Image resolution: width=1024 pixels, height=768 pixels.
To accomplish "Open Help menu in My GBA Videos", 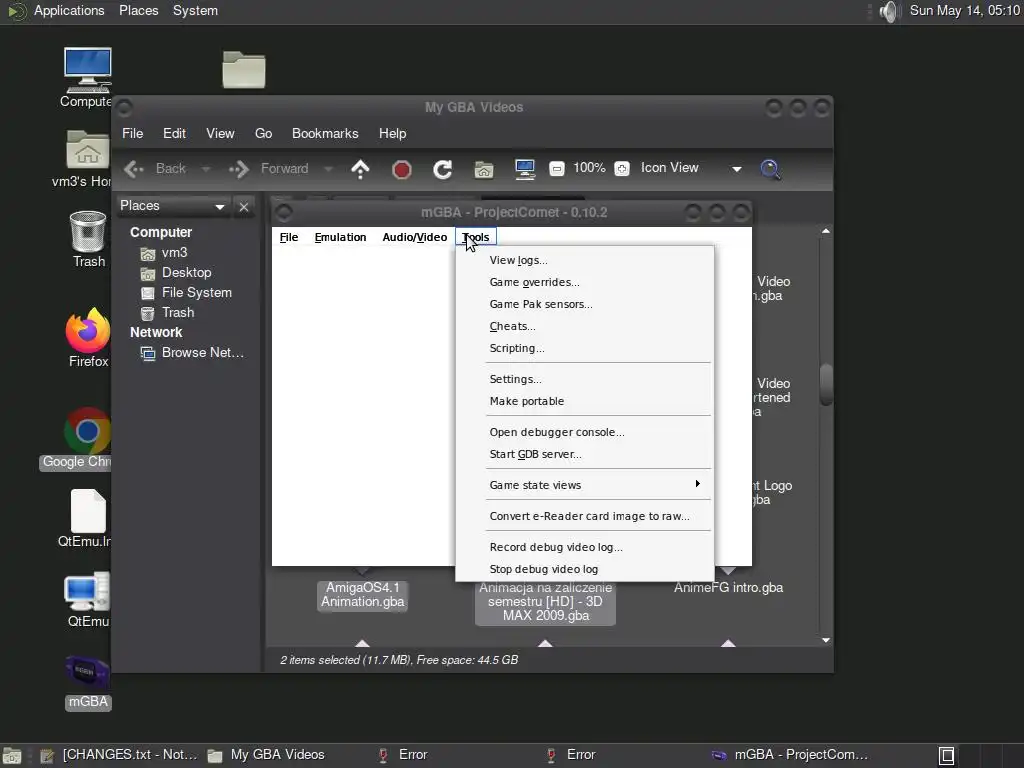I will pyautogui.click(x=392, y=133).
